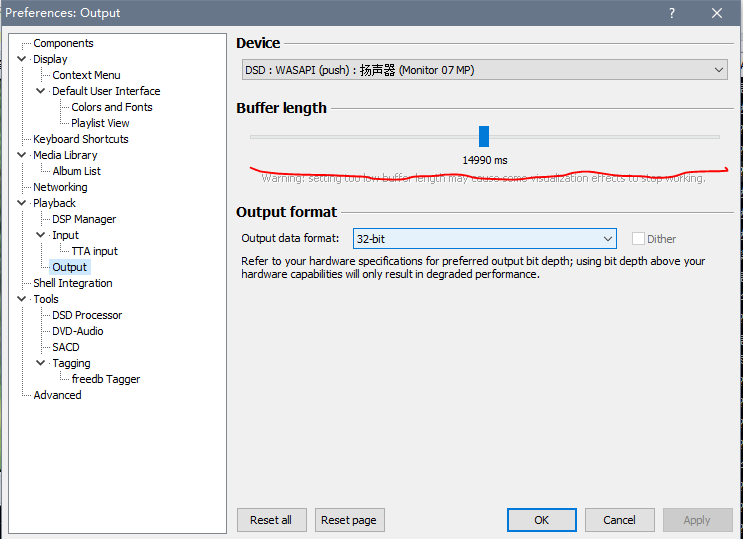Screen dimensions: 743x539
Task: Select the freedb Tagger entry
Action: [106, 379]
